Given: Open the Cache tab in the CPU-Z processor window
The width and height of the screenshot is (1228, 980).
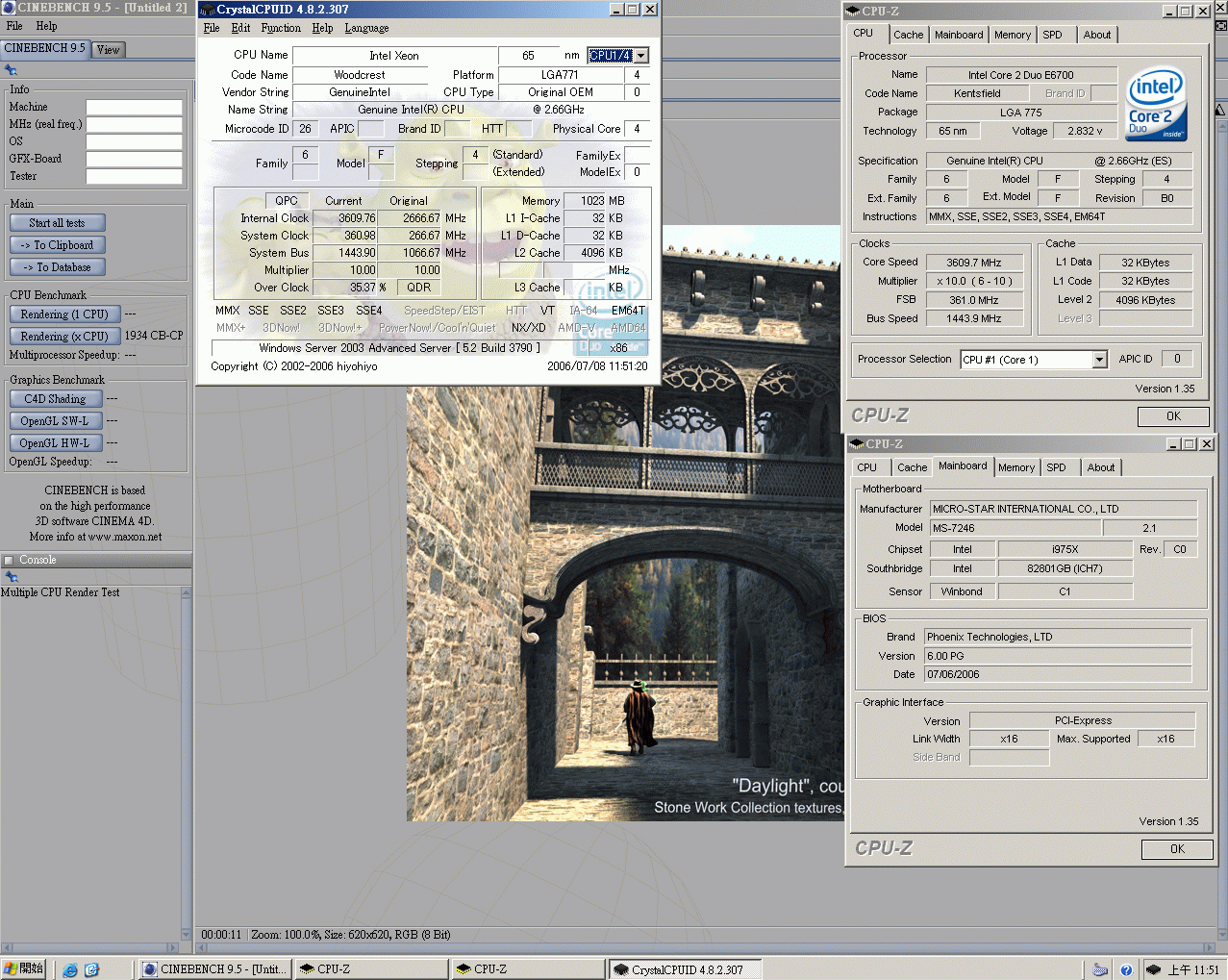Looking at the screenshot, I should [908, 35].
